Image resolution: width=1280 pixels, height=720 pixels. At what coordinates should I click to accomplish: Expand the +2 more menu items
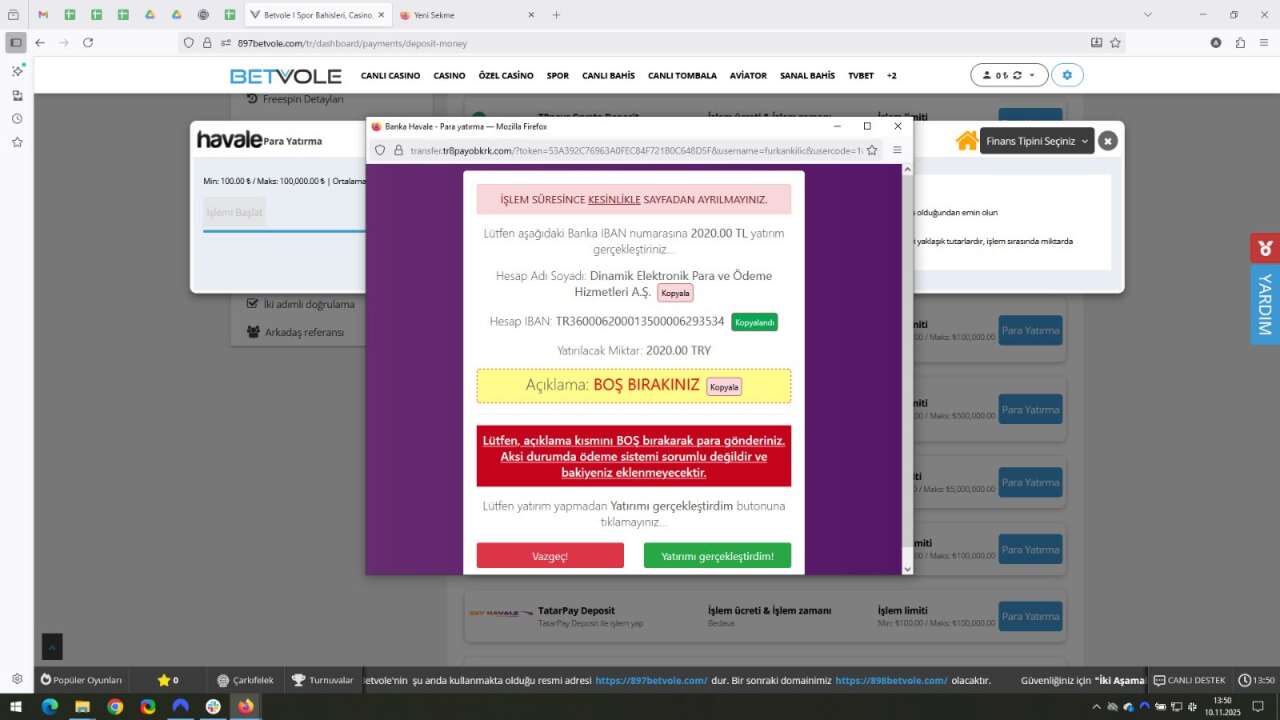891,76
